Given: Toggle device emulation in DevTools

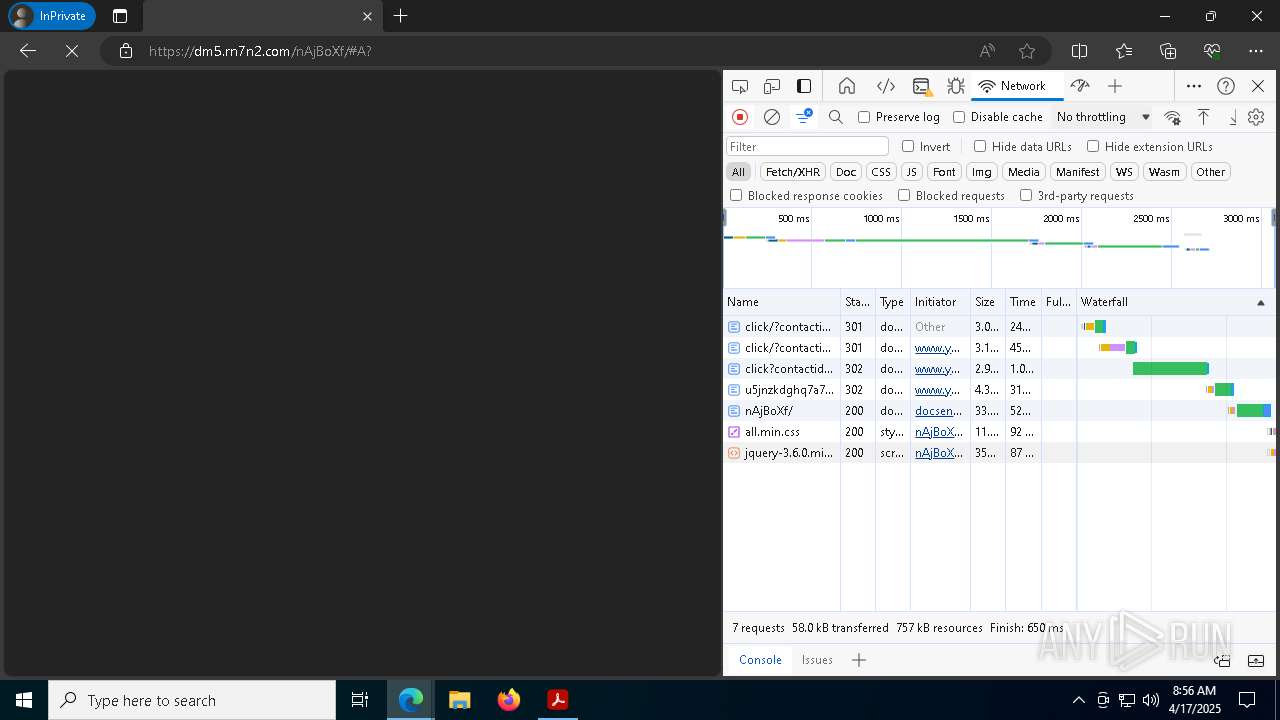Looking at the screenshot, I should [x=772, y=86].
